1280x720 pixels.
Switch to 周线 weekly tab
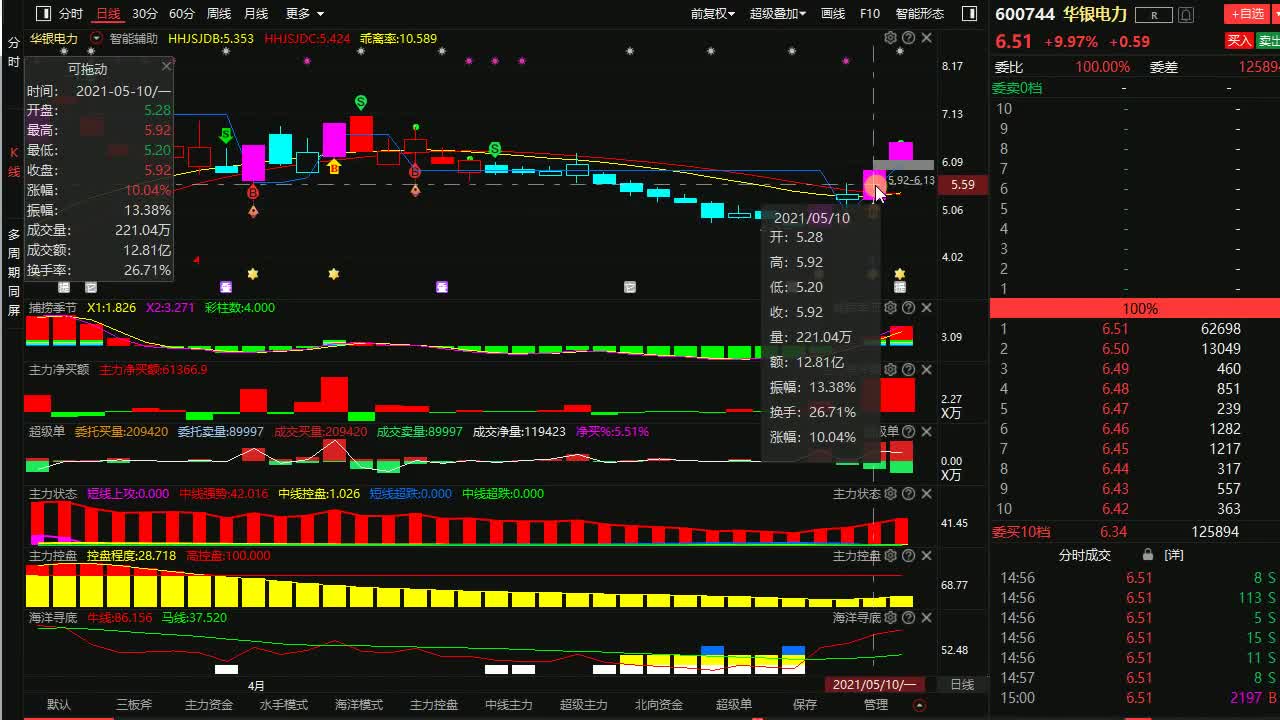point(219,14)
